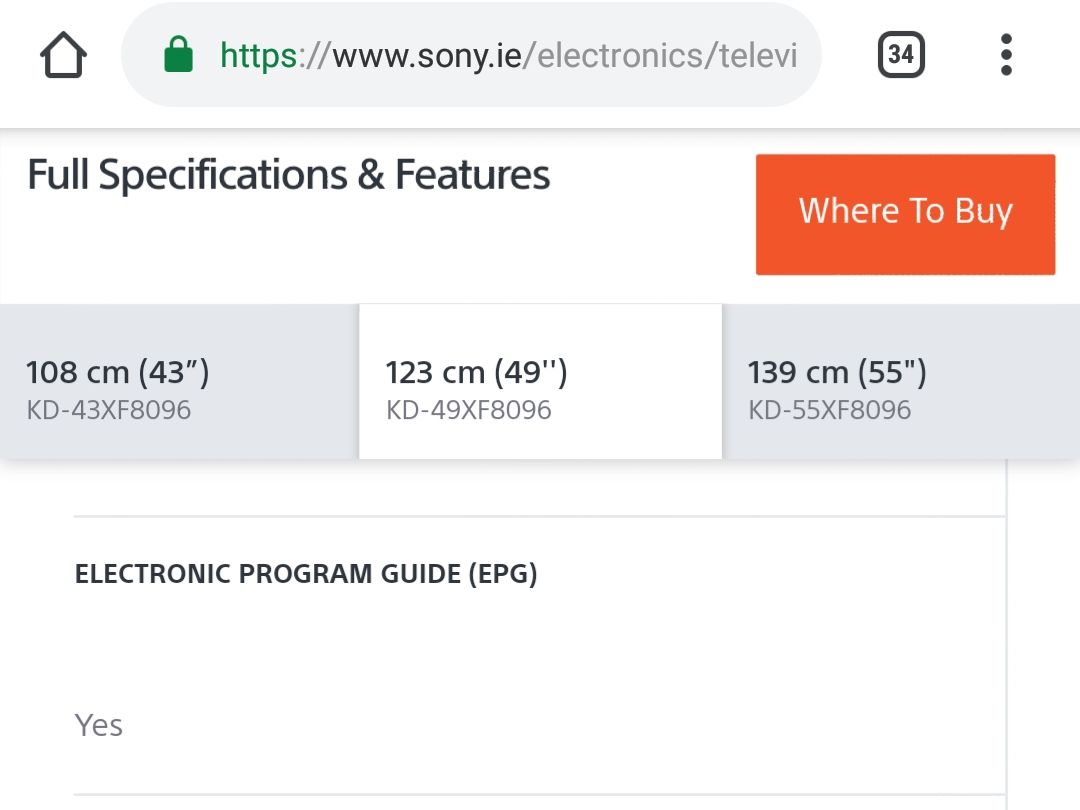Click the "139 cm (55")" size label

(x=837, y=373)
